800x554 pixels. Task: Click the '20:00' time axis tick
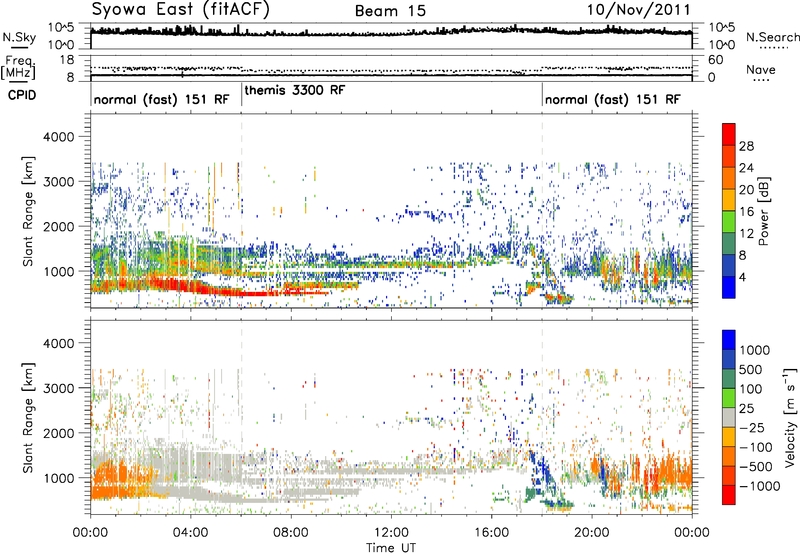click(x=591, y=533)
